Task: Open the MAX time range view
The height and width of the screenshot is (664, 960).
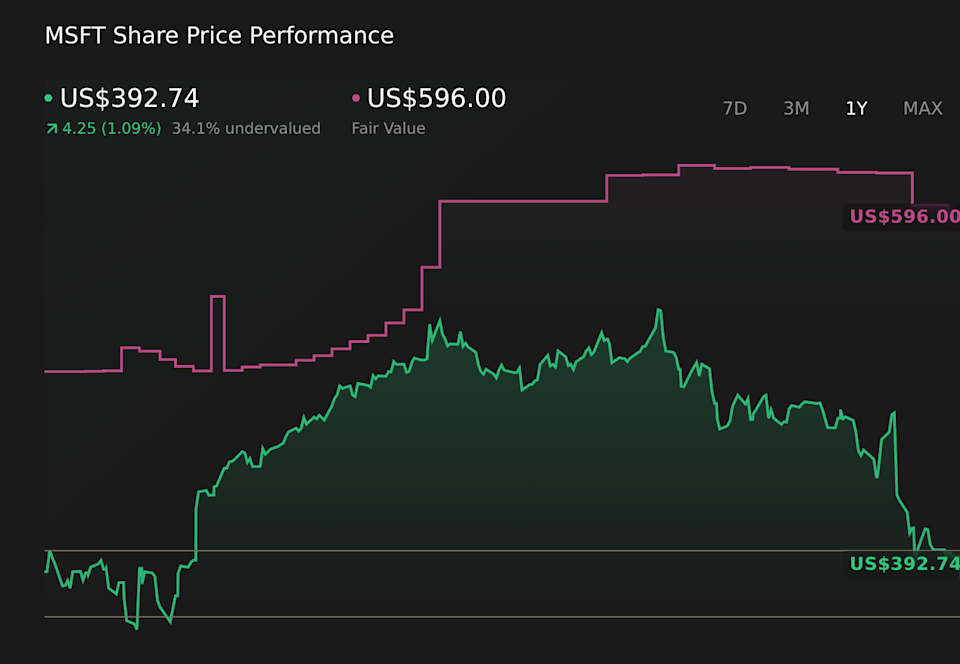Action: (x=922, y=108)
